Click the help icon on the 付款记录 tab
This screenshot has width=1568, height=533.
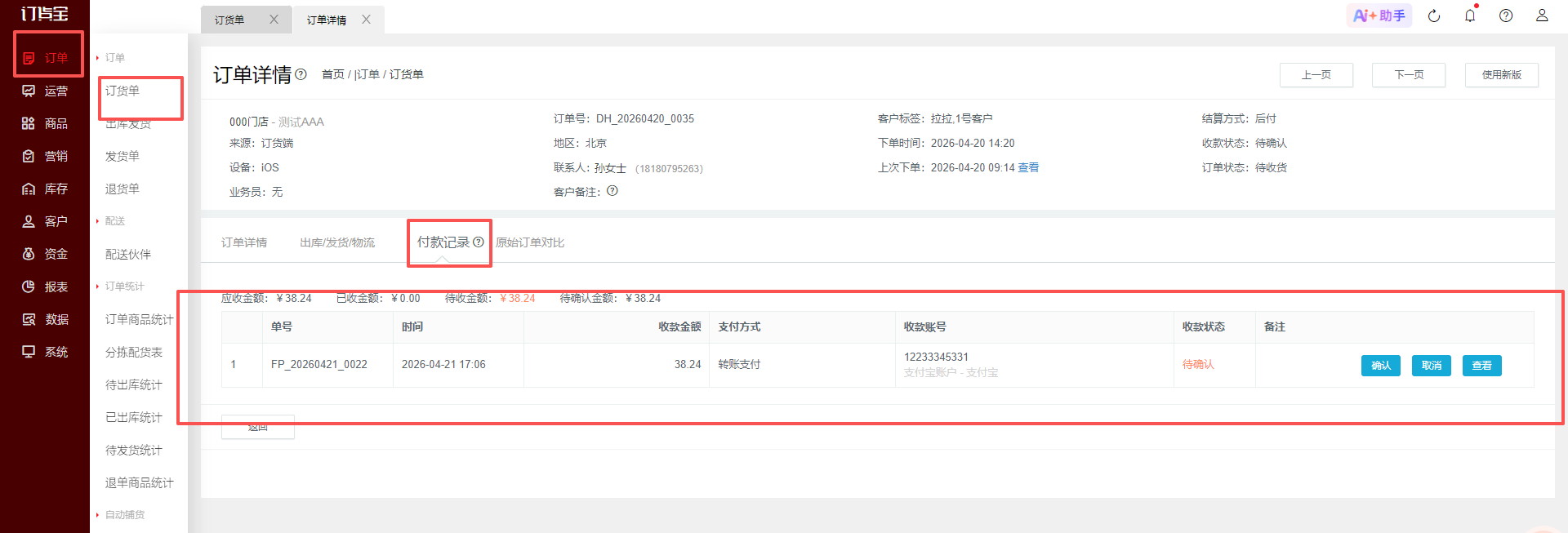point(479,242)
